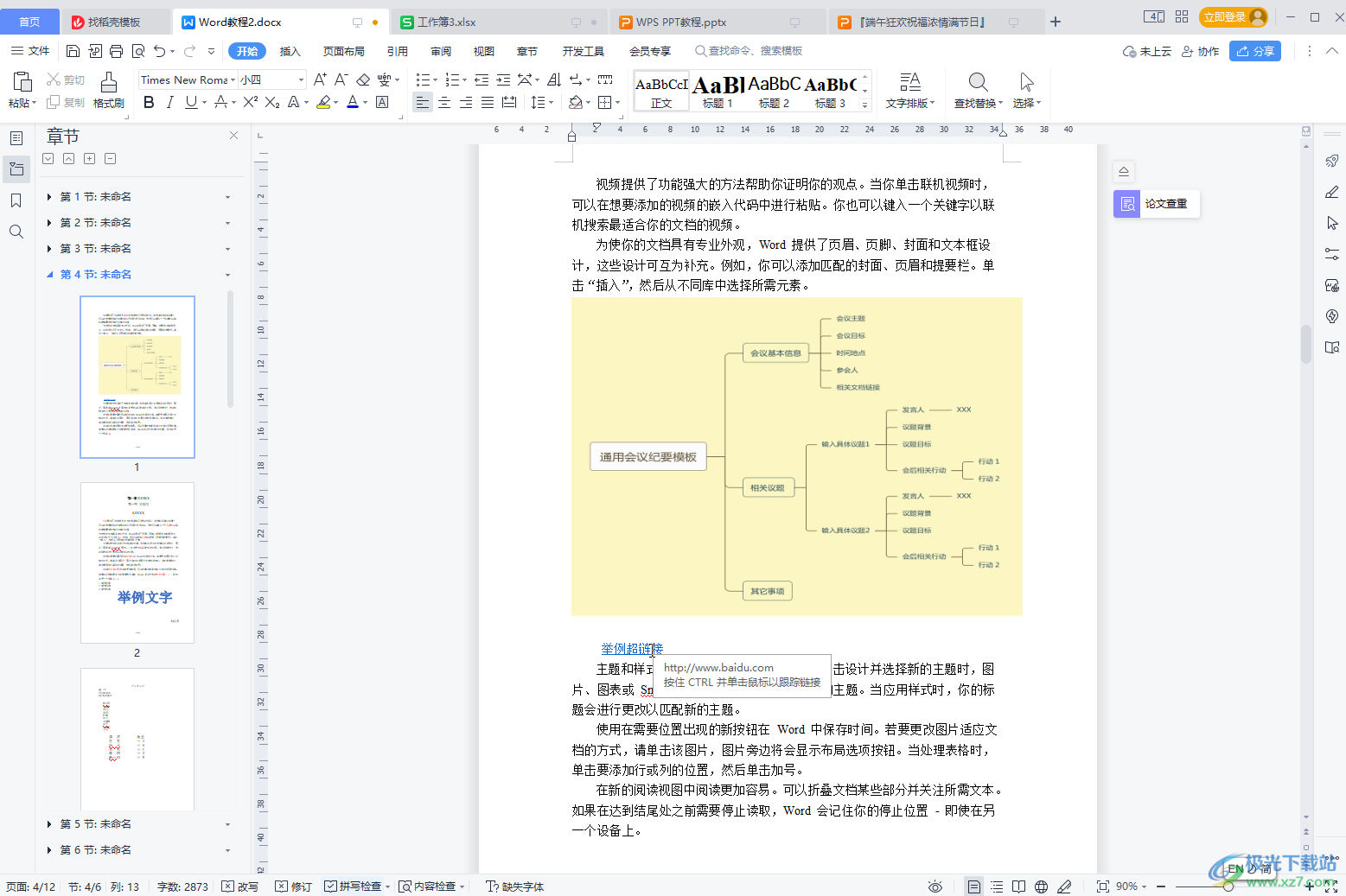Click the eye protection mode icon
The height and width of the screenshot is (896, 1346).
[935, 886]
